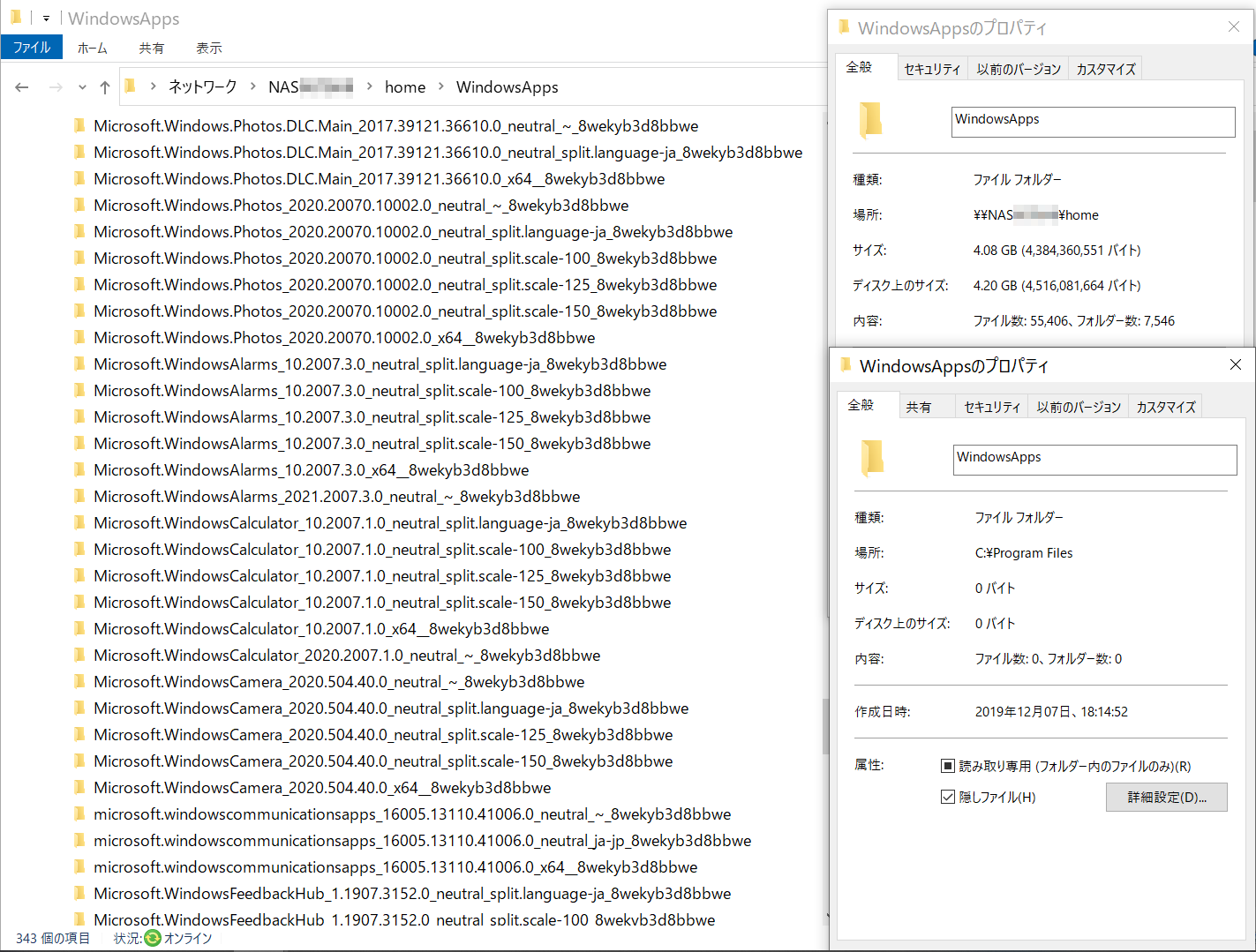Click folder icon of WindowsAlarms_10.2007.3.0 split.scale-125 row
Viewport: 1256px width, 952px height.
pos(79,417)
